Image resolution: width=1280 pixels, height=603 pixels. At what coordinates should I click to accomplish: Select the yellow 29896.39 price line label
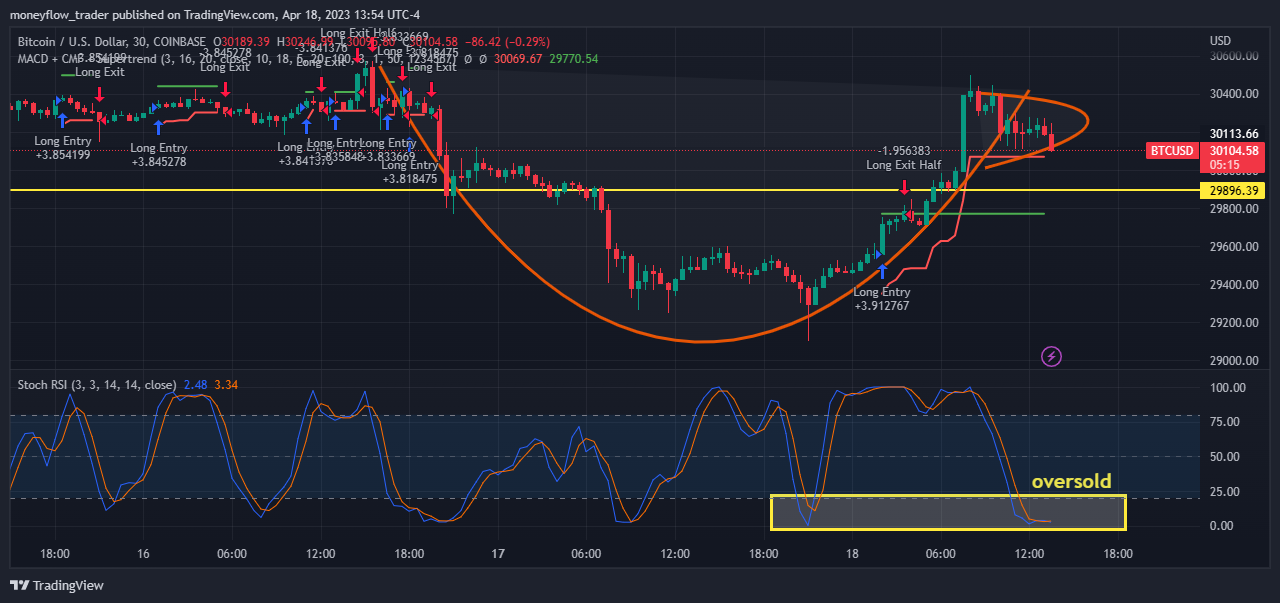1234,190
